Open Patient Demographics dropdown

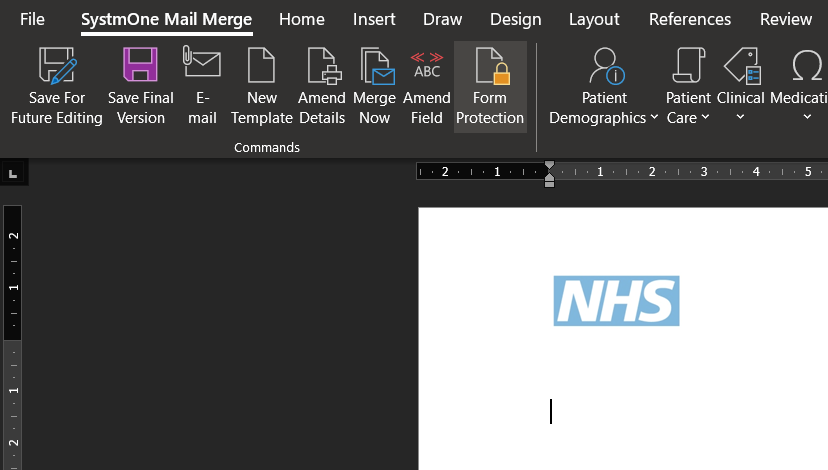click(604, 87)
